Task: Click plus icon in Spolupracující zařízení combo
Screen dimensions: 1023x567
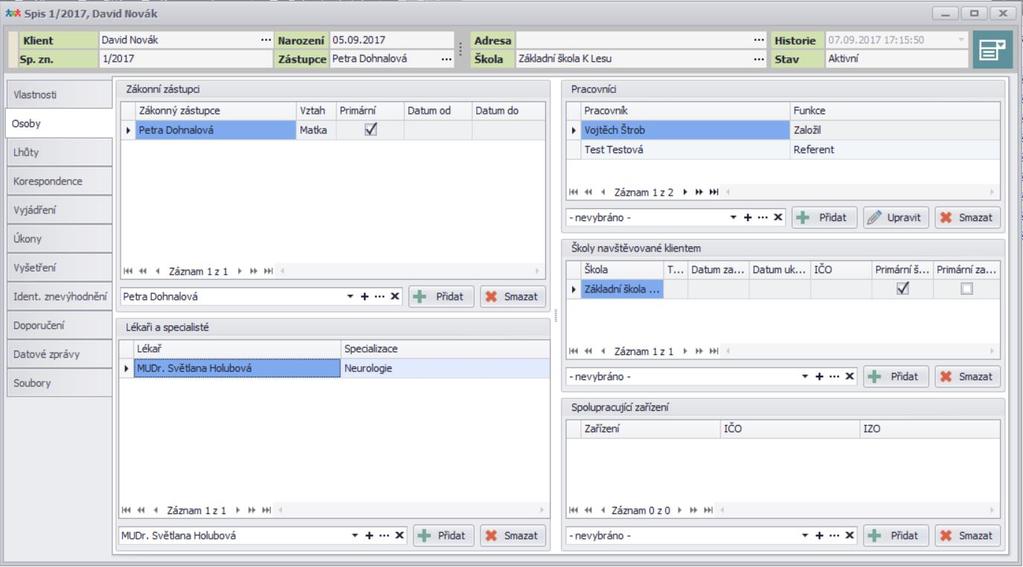Action: tap(819, 535)
